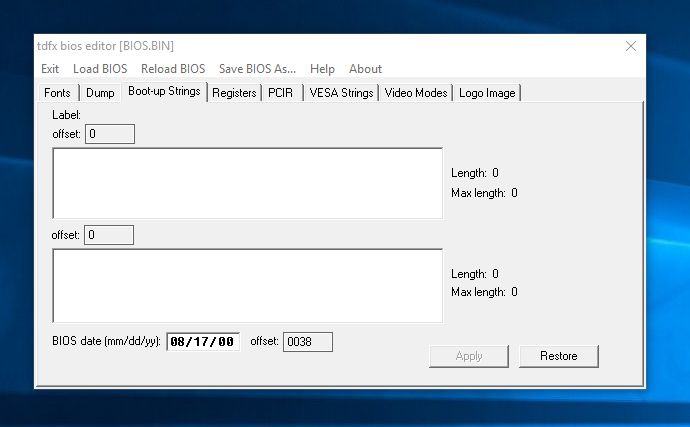Viewport: 690px width, 427px height.
Task: Close the tdfx bios editor window
Action: (631, 46)
